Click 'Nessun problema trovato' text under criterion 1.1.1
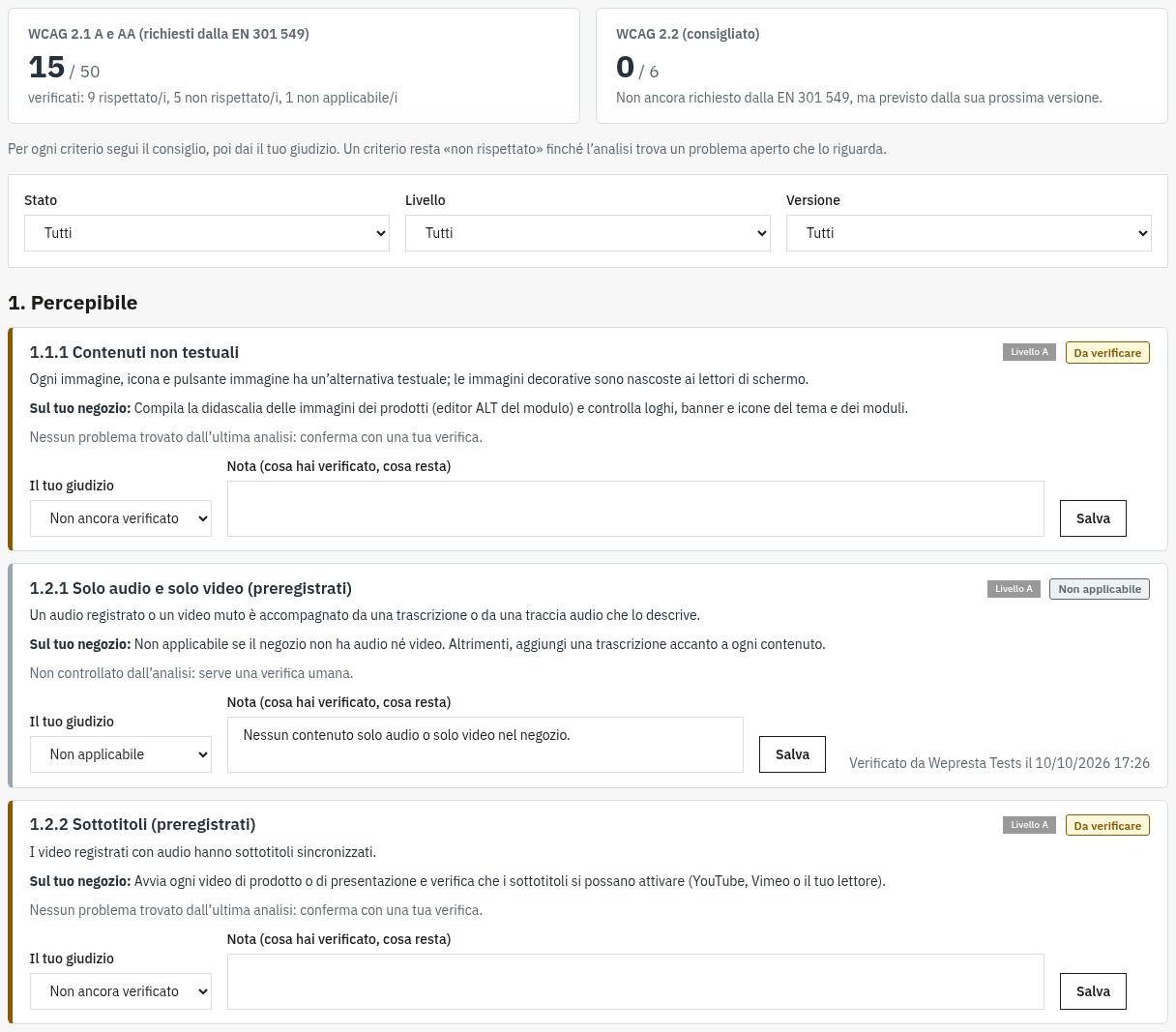This screenshot has height=1032, width=1176. click(256, 437)
